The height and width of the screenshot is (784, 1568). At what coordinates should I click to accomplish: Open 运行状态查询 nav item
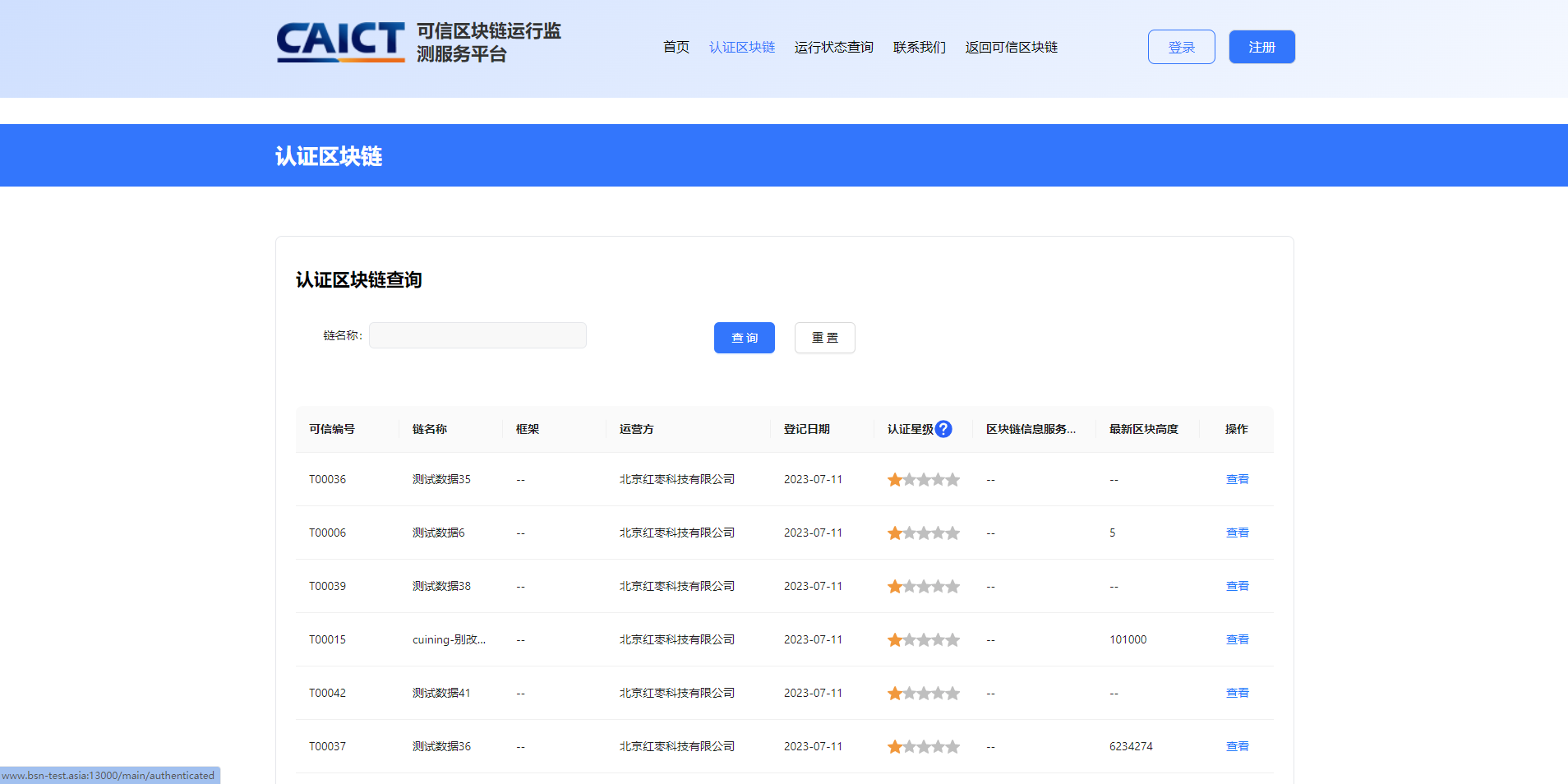click(833, 47)
